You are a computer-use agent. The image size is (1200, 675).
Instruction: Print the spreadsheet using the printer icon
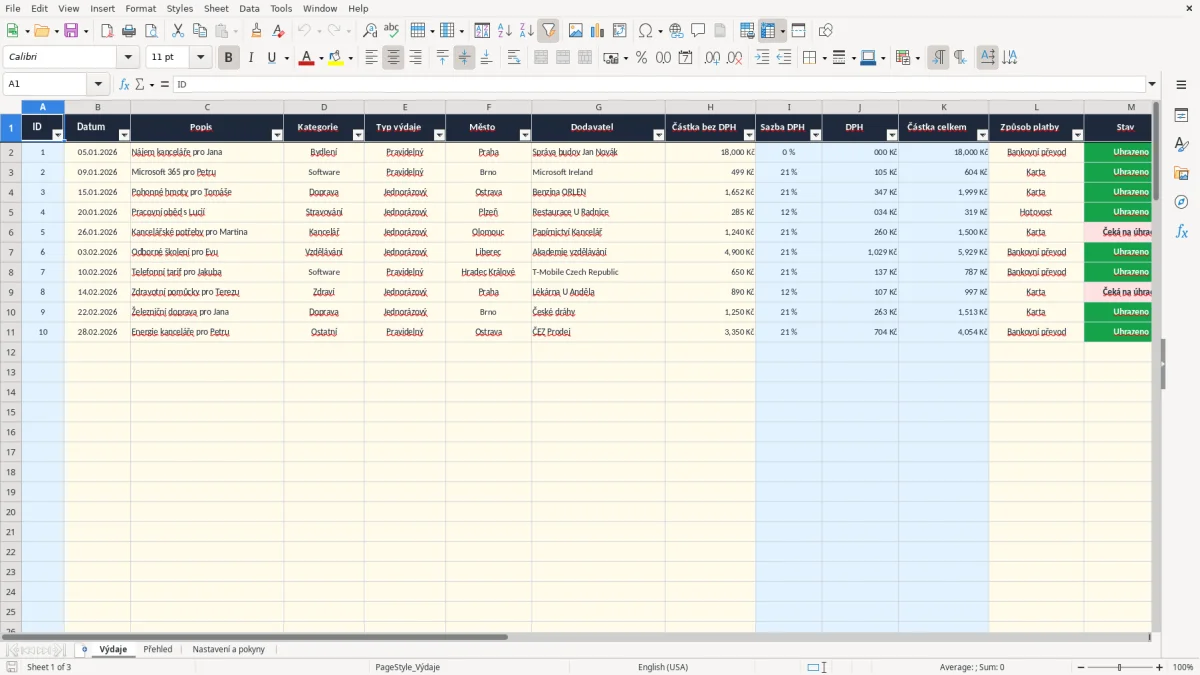(x=129, y=31)
